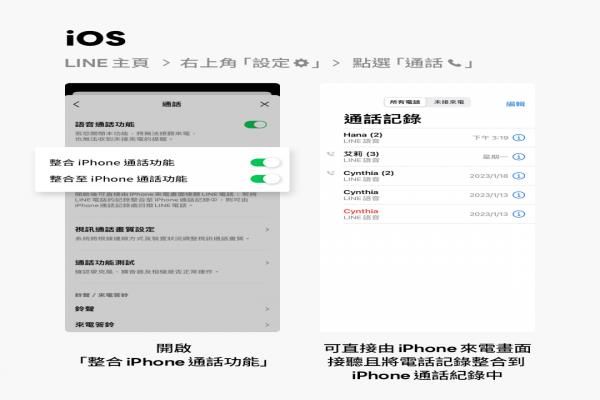Toggle the 整合 iPhone 通話功能 switch

(265, 162)
